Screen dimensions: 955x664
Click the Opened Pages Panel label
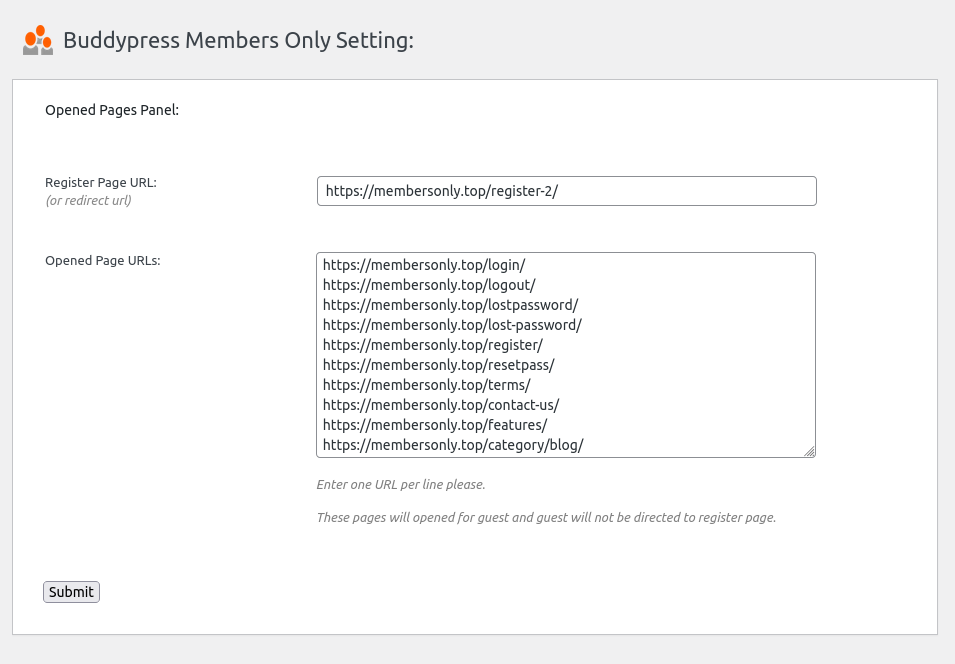[x=111, y=110]
